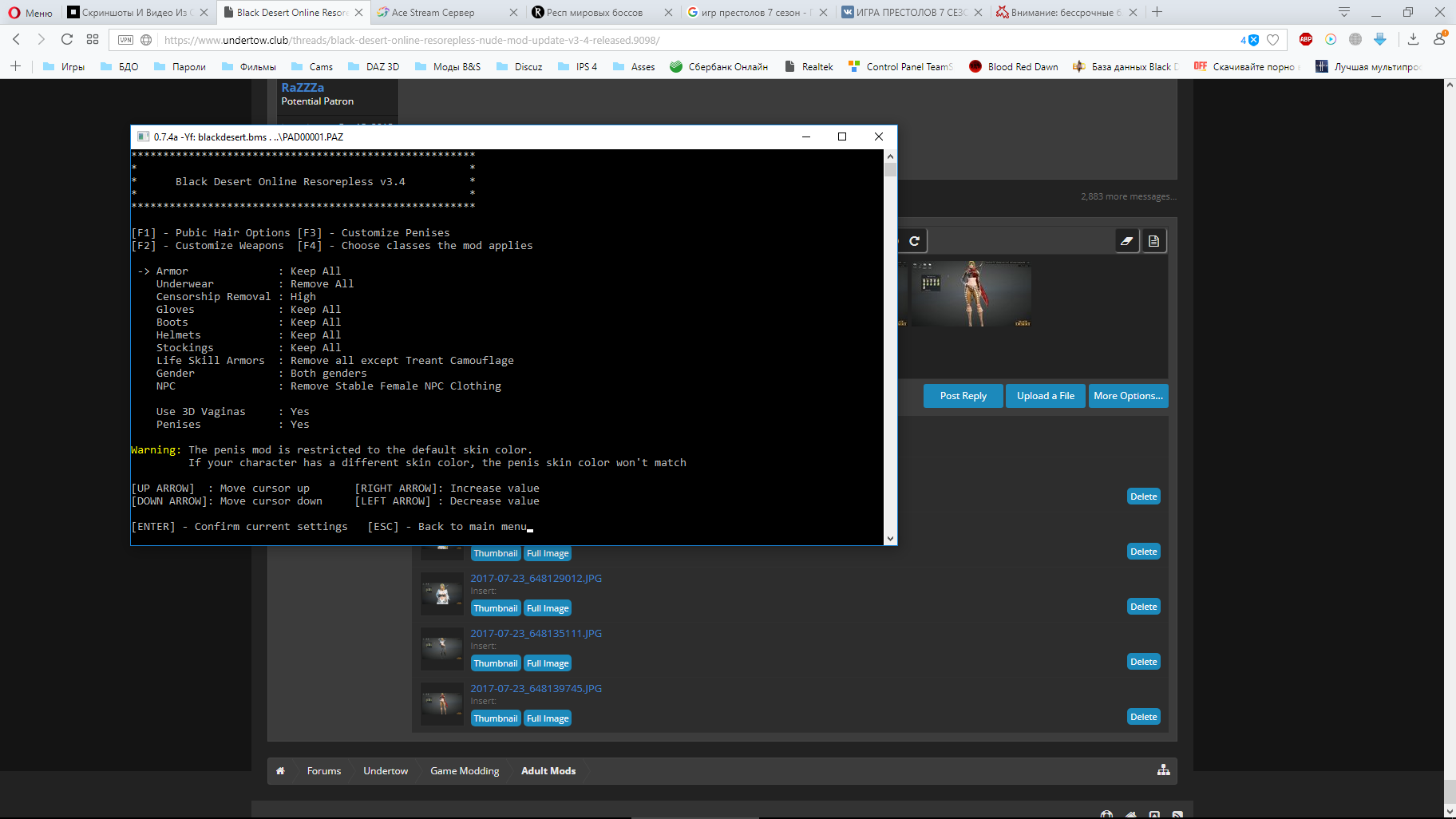Open the Opera Меню button
Image resolution: width=1456 pixels, height=819 pixels.
(x=30, y=12)
